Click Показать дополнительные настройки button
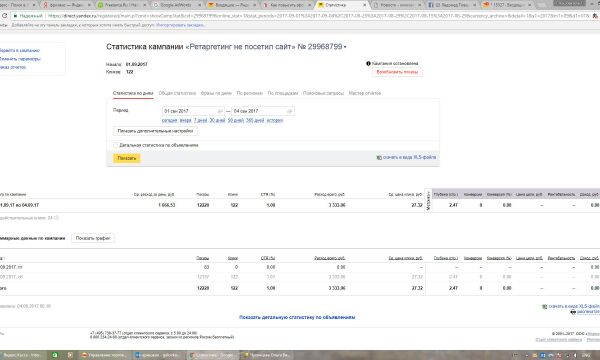The width and height of the screenshot is (600, 360). point(155,131)
